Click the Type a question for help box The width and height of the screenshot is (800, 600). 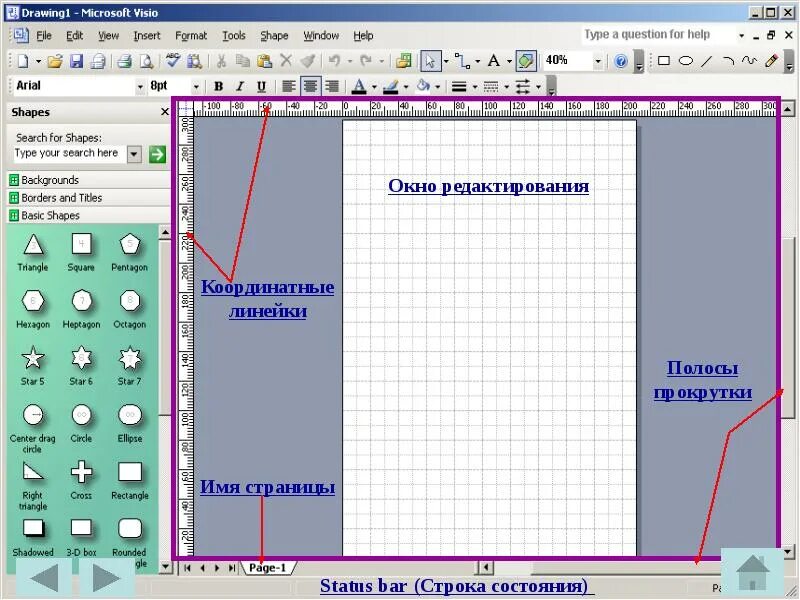[x=658, y=35]
